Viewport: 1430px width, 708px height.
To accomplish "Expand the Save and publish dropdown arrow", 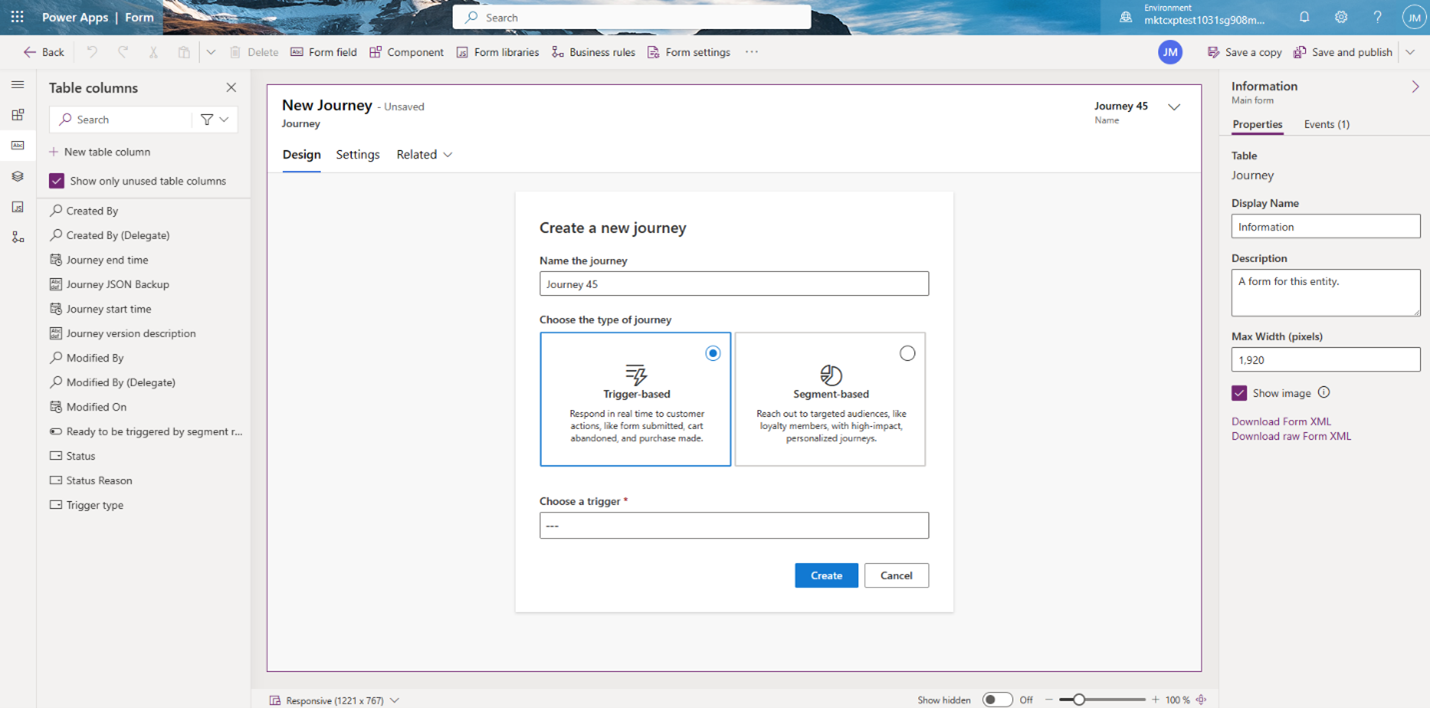I will click(x=1410, y=52).
